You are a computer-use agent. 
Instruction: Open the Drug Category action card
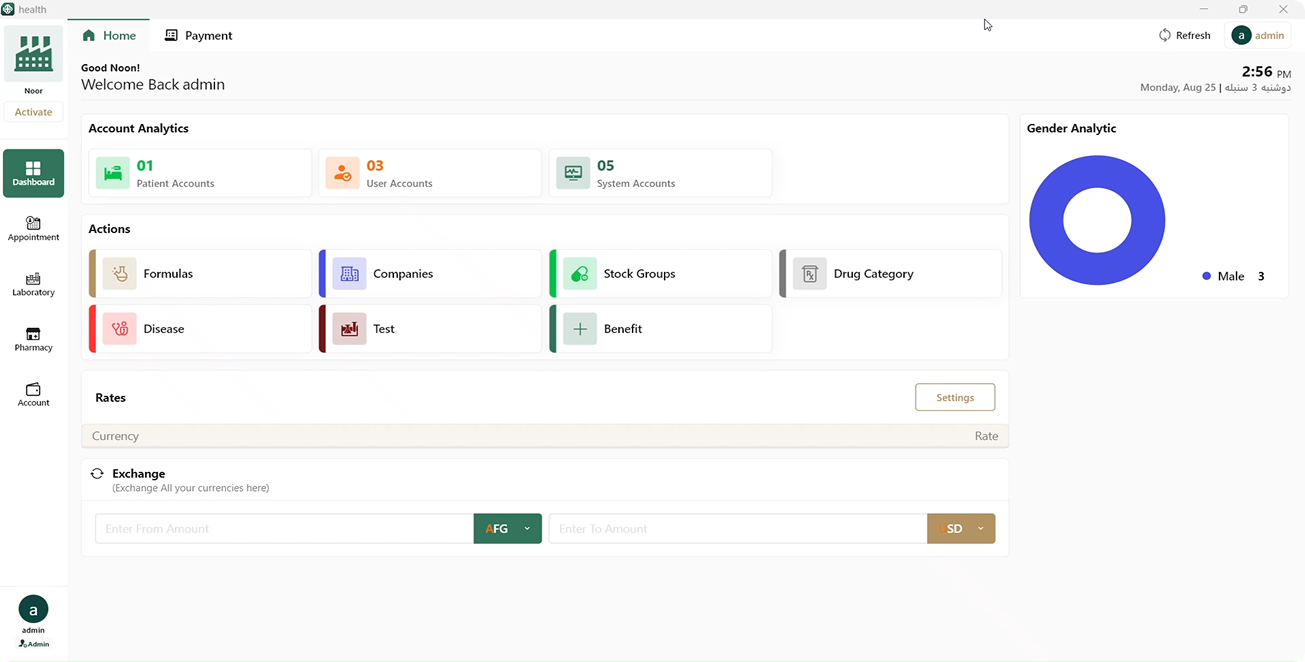(x=890, y=273)
